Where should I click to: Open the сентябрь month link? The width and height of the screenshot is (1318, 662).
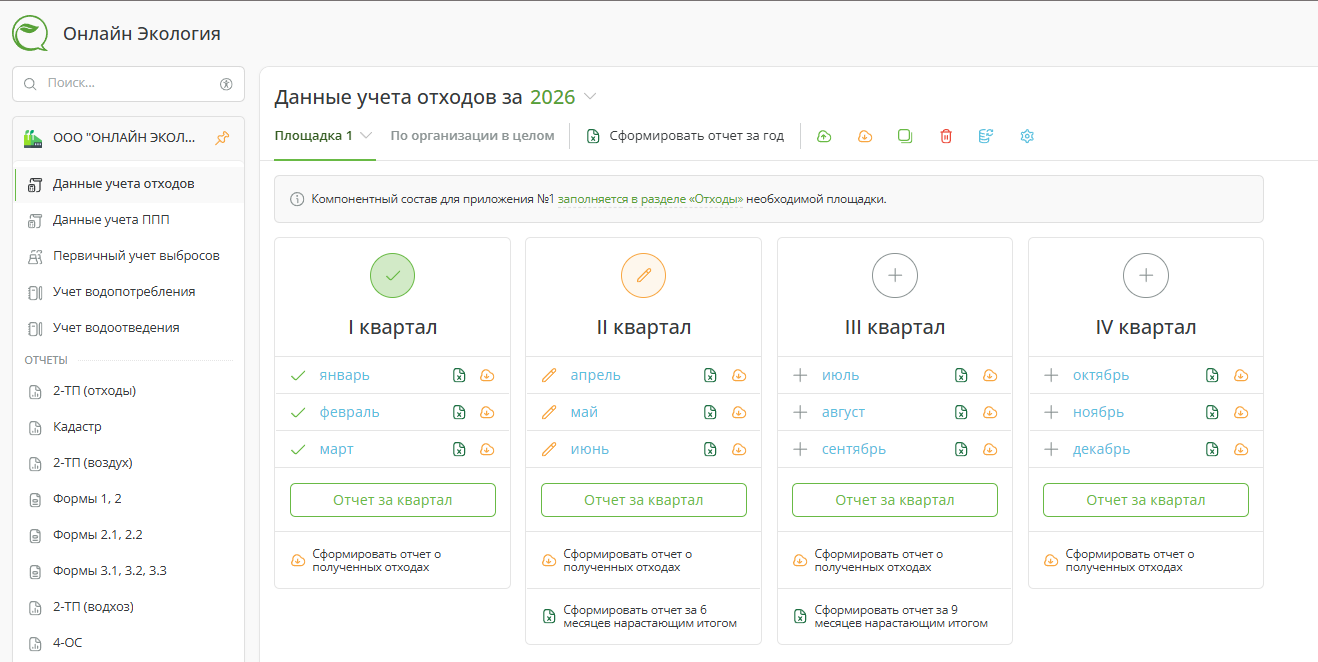pos(854,449)
